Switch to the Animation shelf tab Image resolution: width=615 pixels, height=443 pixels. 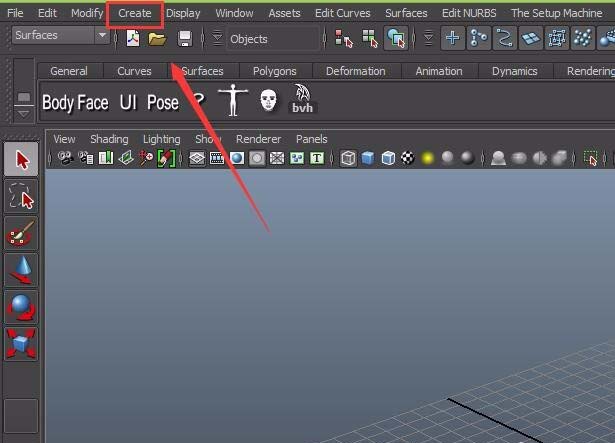pos(439,71)
